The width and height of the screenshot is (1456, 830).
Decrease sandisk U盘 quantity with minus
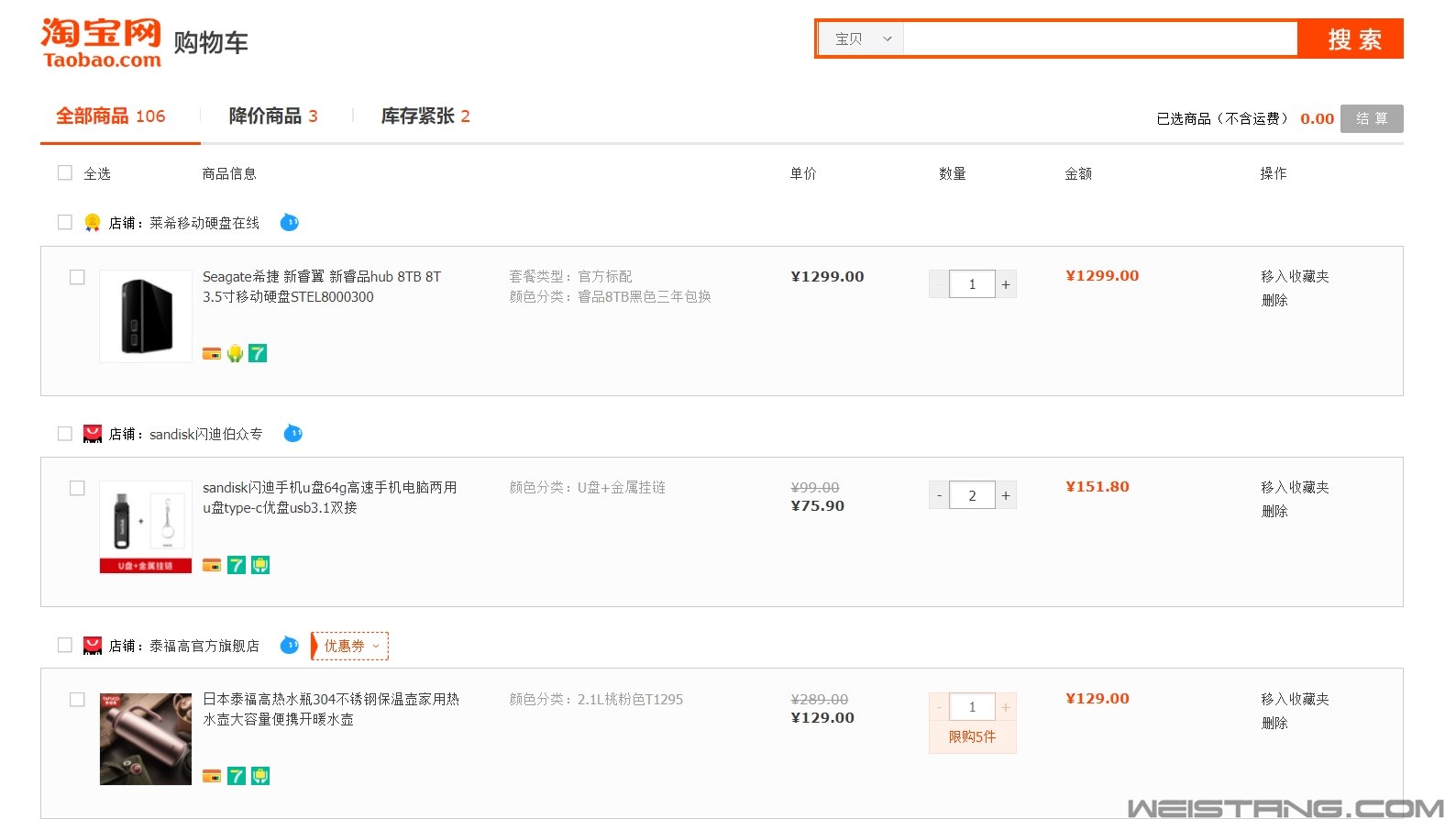(x=939, y=495)
